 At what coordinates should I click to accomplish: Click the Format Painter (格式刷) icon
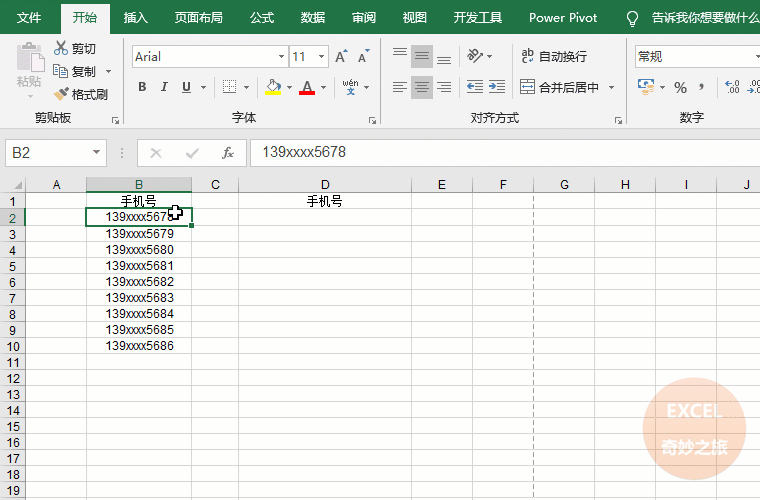62,94
